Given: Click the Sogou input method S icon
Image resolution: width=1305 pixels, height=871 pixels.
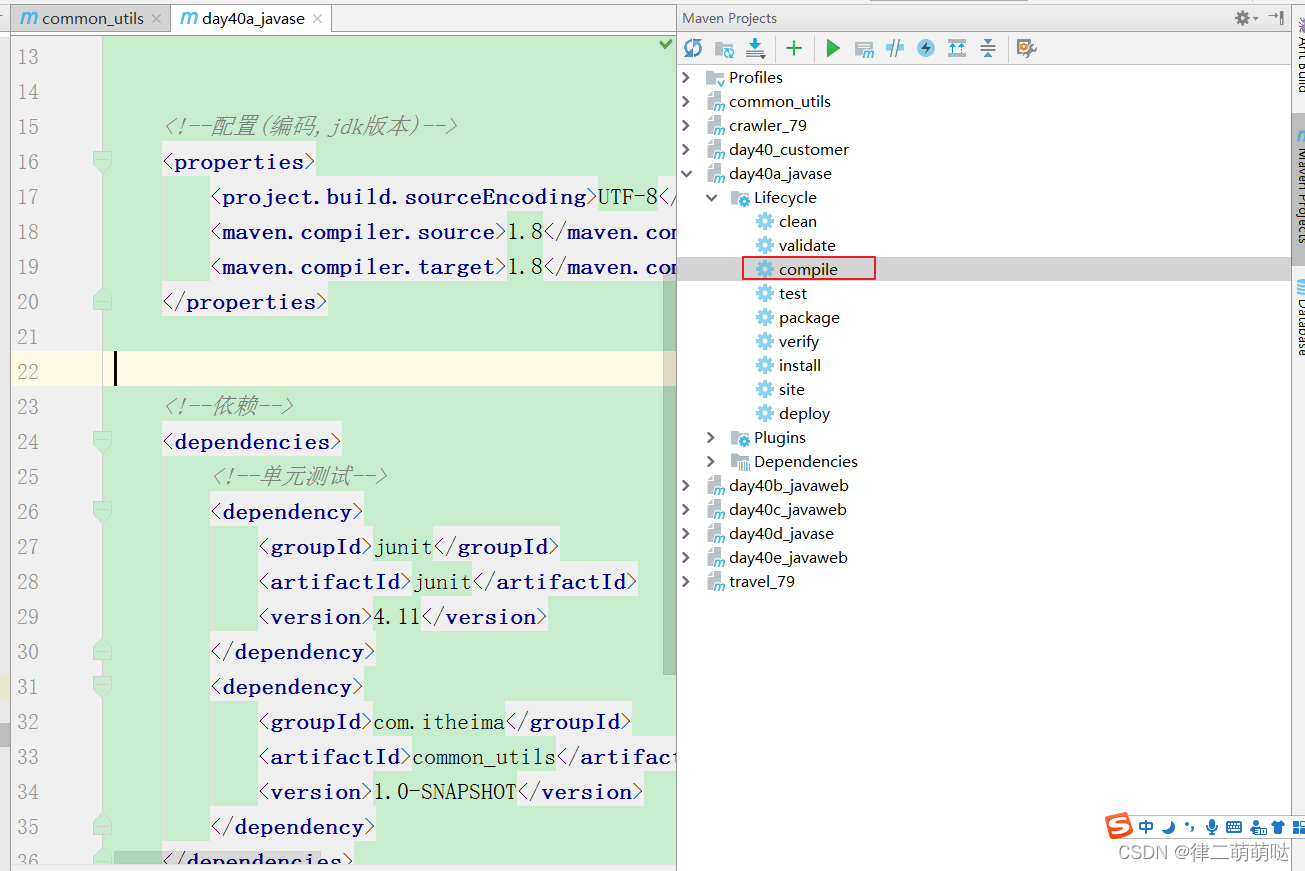Looking at the screenshot, I should (x=1119, y=826).
